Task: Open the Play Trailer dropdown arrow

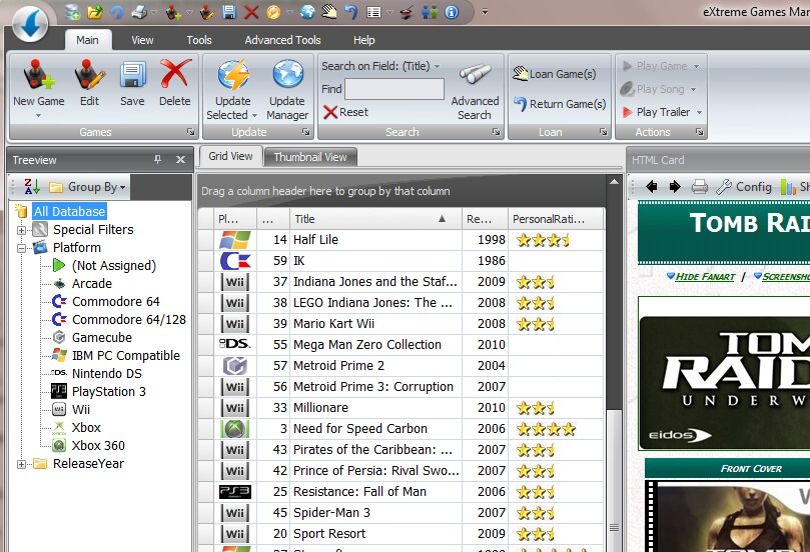Action: coord(699,112)
